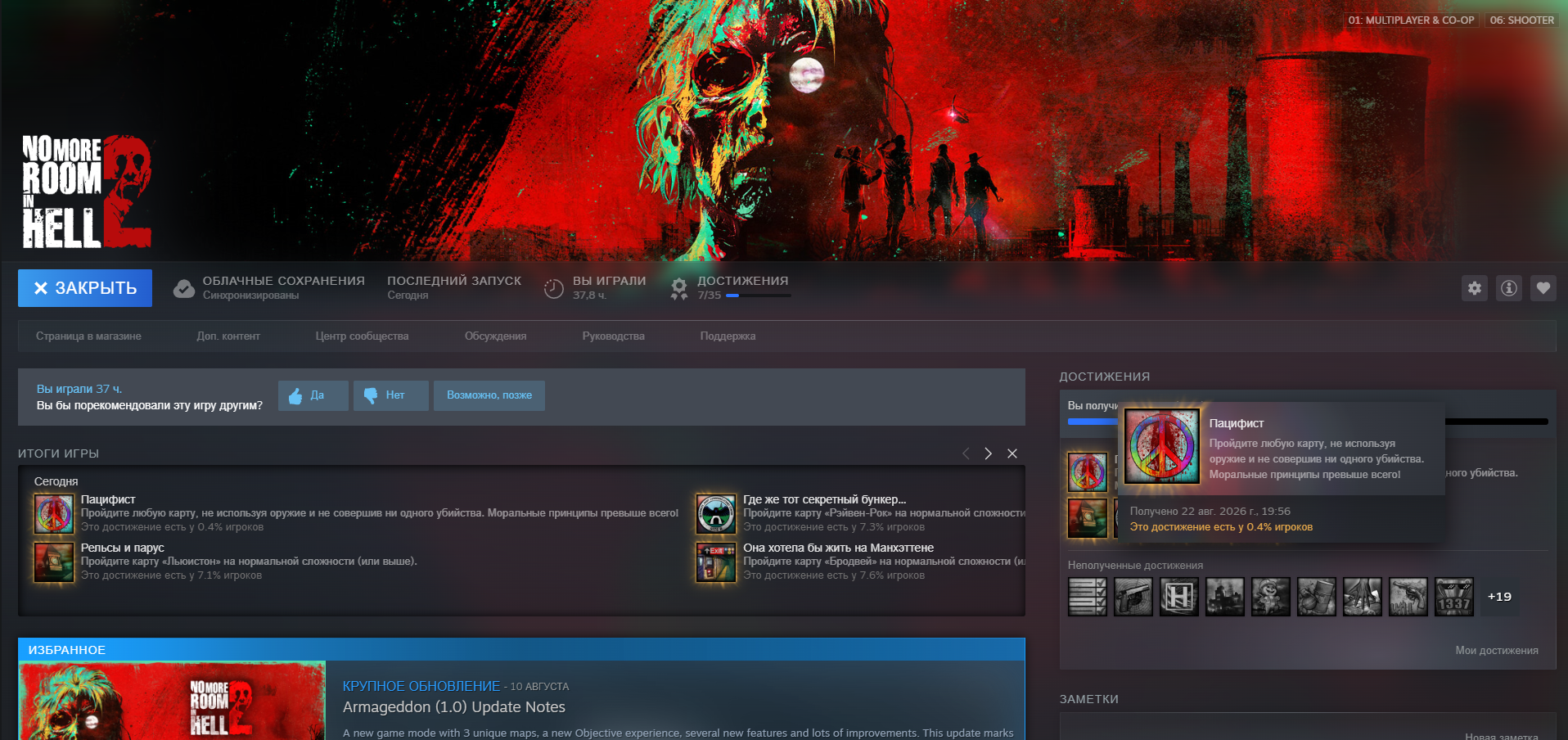Click the Где же тот секретный бункер icon
The image size is (1568, 740).
coord(716,514)
